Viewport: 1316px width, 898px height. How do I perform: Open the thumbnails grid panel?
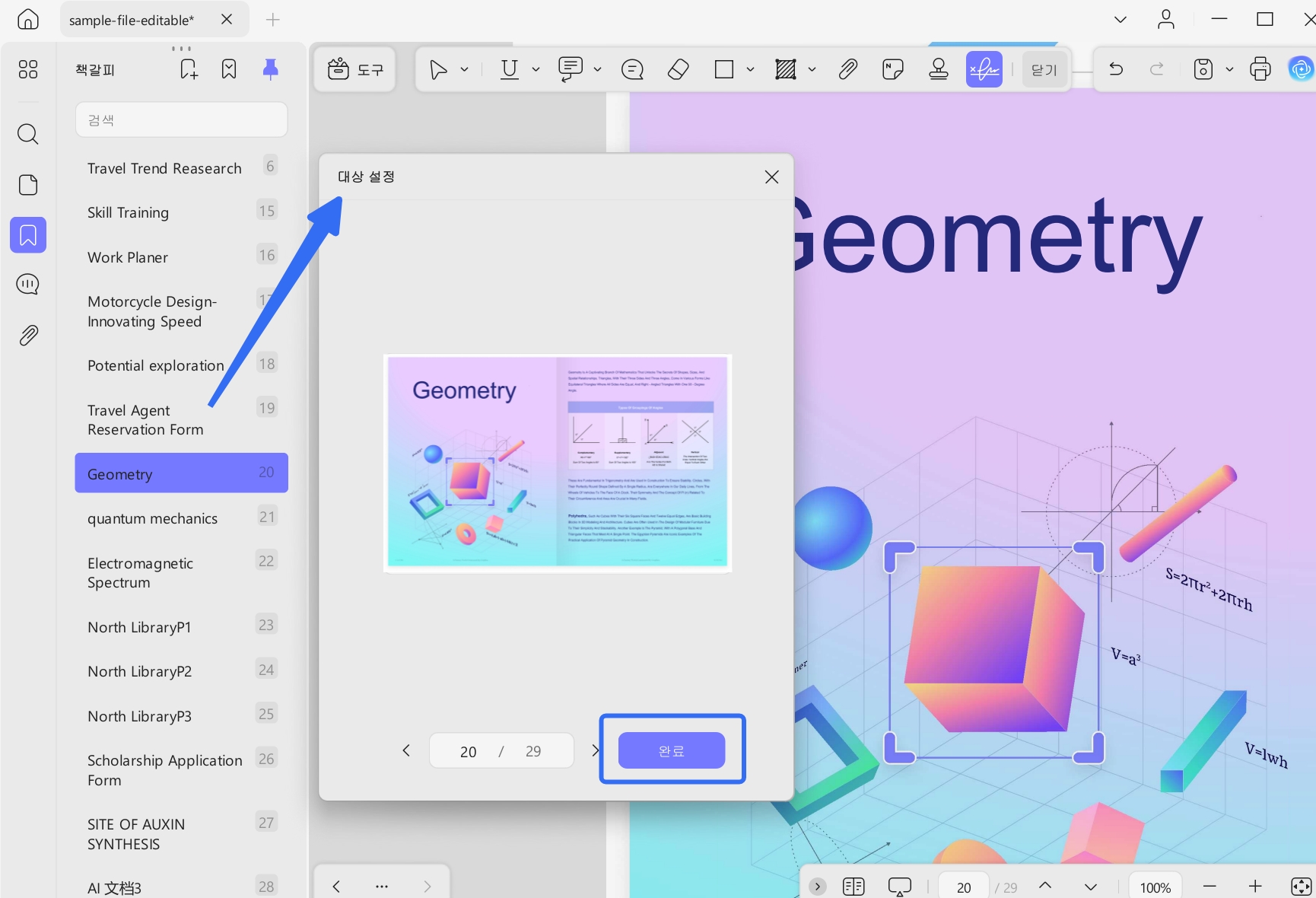[x=28, y=70]
